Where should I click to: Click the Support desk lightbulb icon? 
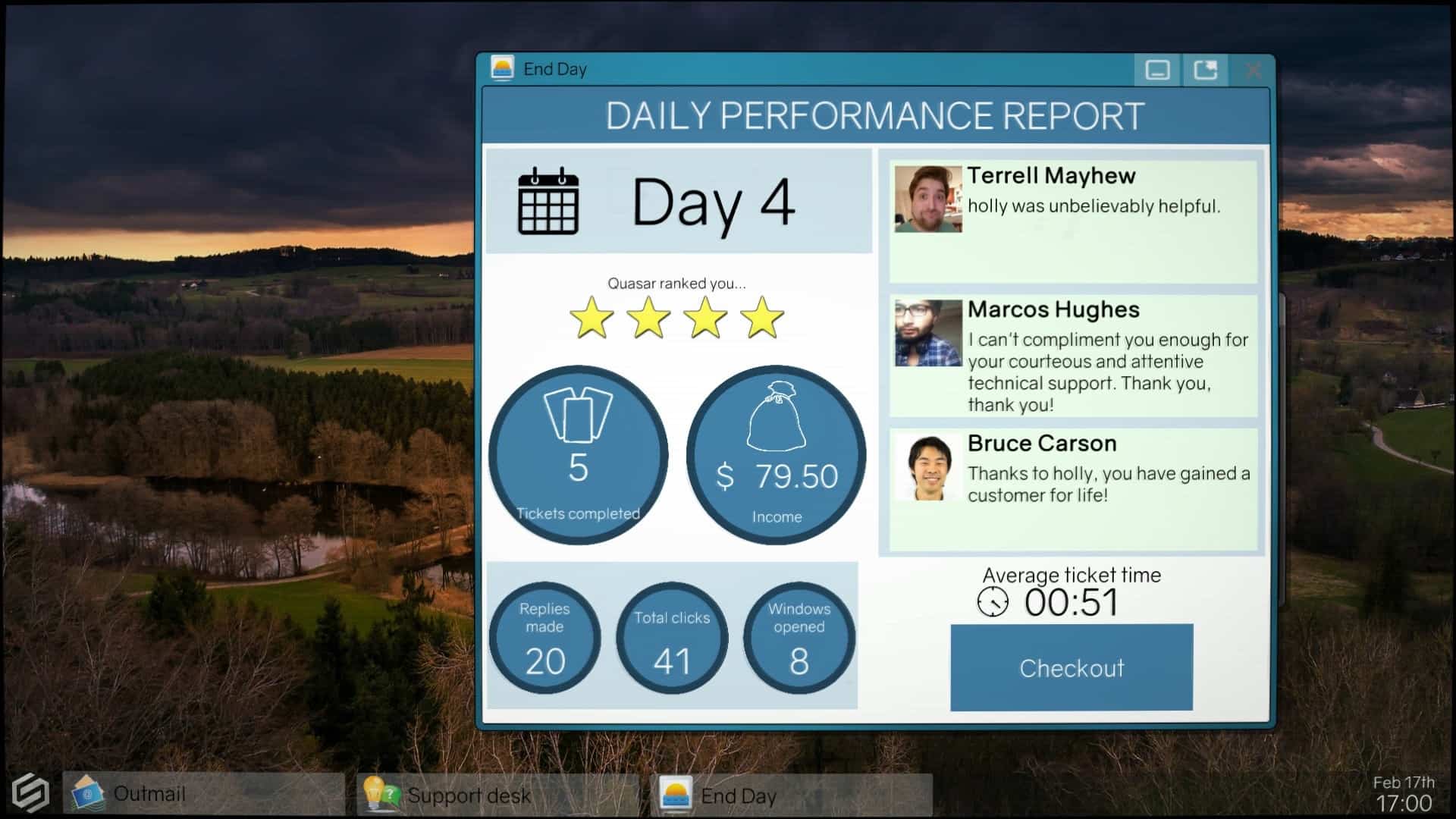381,793
